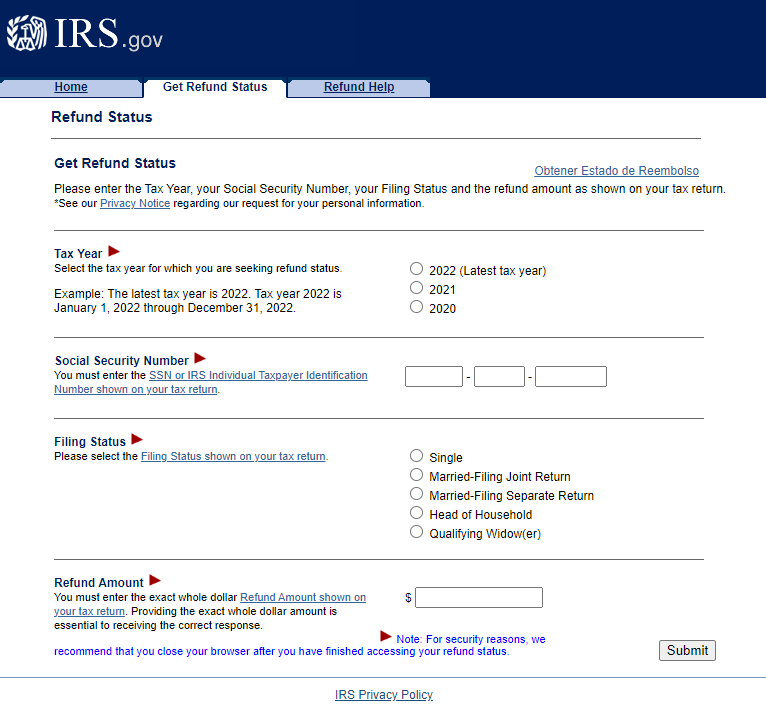This screenshot has width=766, height=724.
Task: Select 2022 (Latest tax year) radio button
Action: (x=416, y=269)
